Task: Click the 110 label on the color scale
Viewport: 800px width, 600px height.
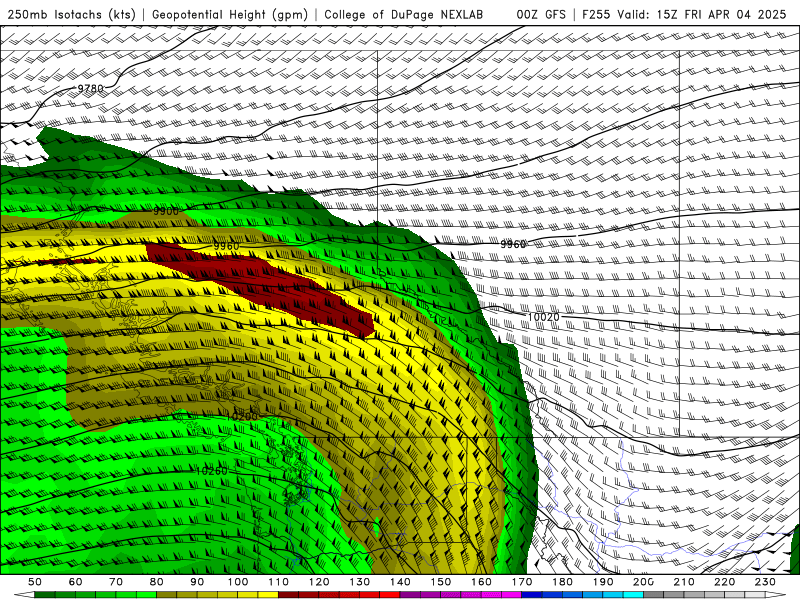Action: tap(278, 582)
